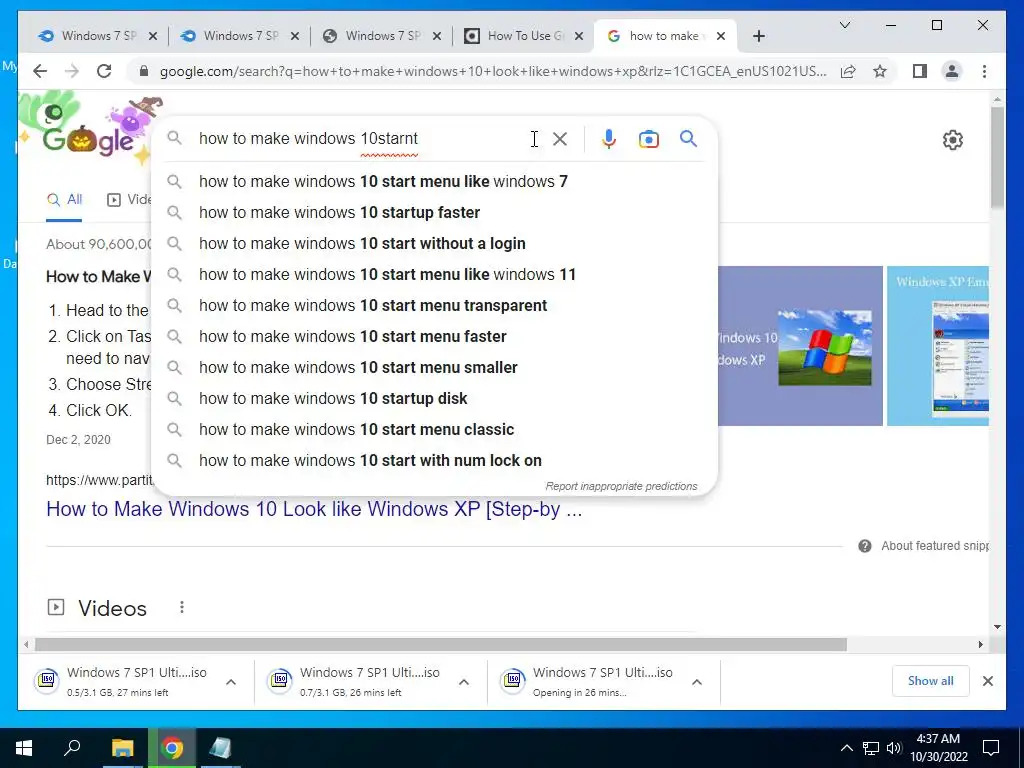Click the Chrome taskbar icon
Image resolution: width=1024 pixels, height=768 pixels.
pos(172,748)
